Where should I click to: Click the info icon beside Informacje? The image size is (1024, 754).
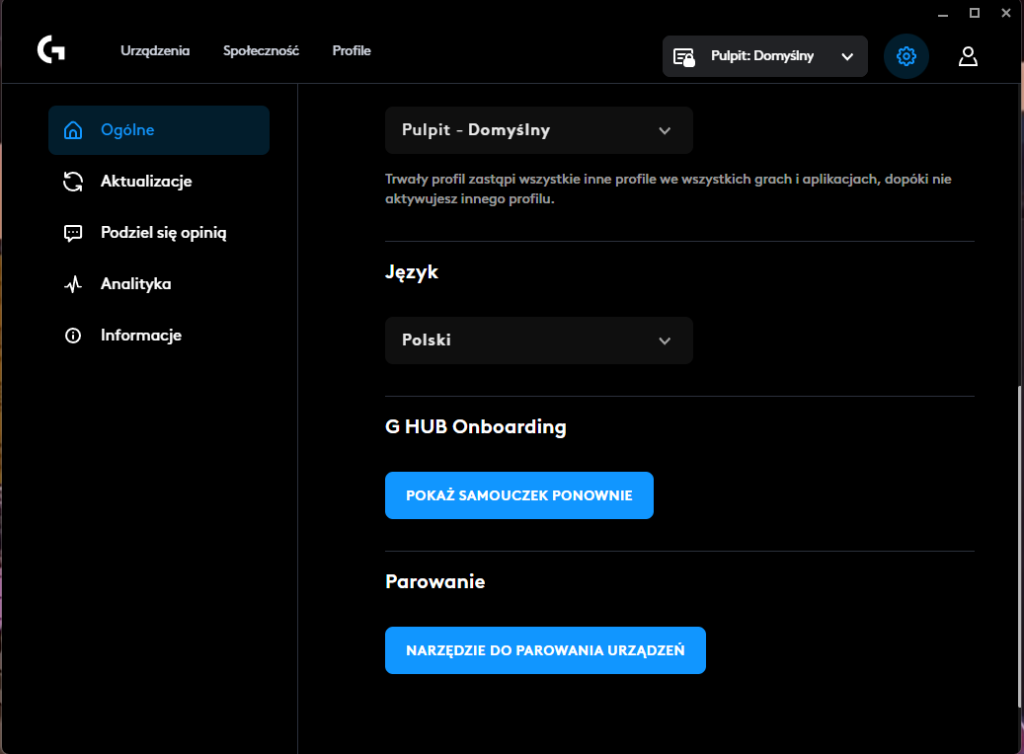(72, 335)
